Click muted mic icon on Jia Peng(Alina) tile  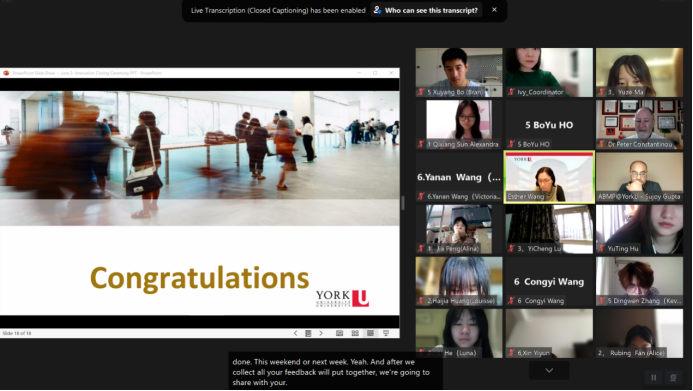pyautogui.click(x=421, y=248)
